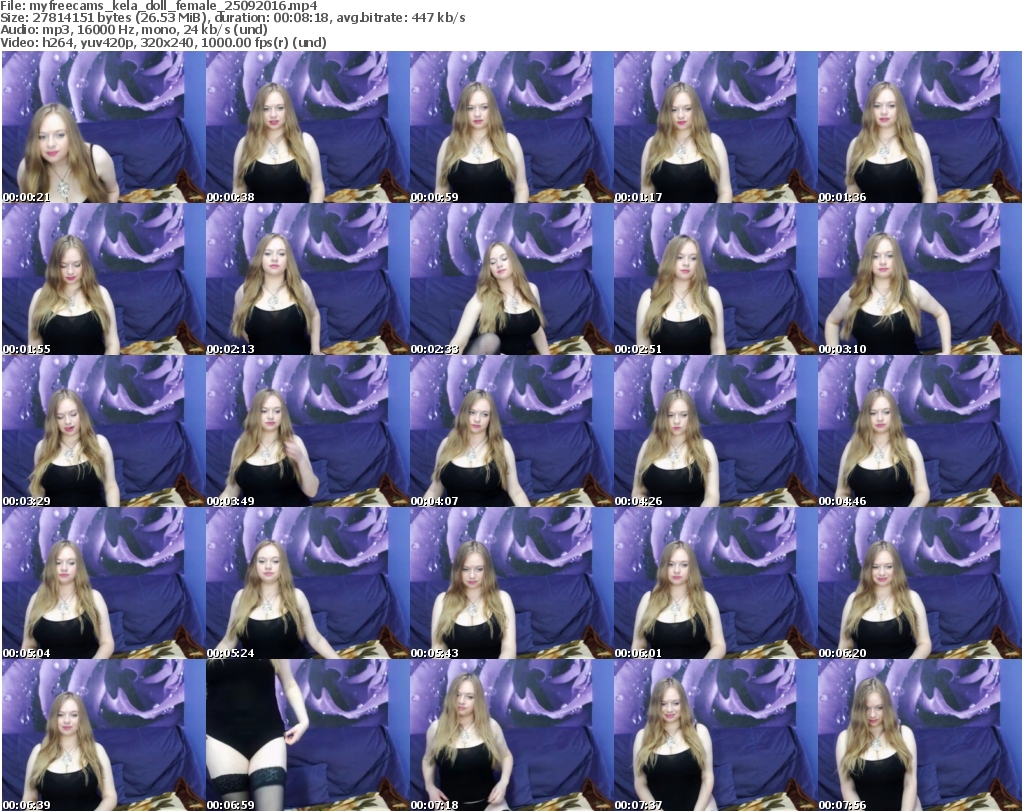Viewport: 1024px width, 811px height.
Task: Open the last frame at 00:07:56
Action: coord(918,735)
